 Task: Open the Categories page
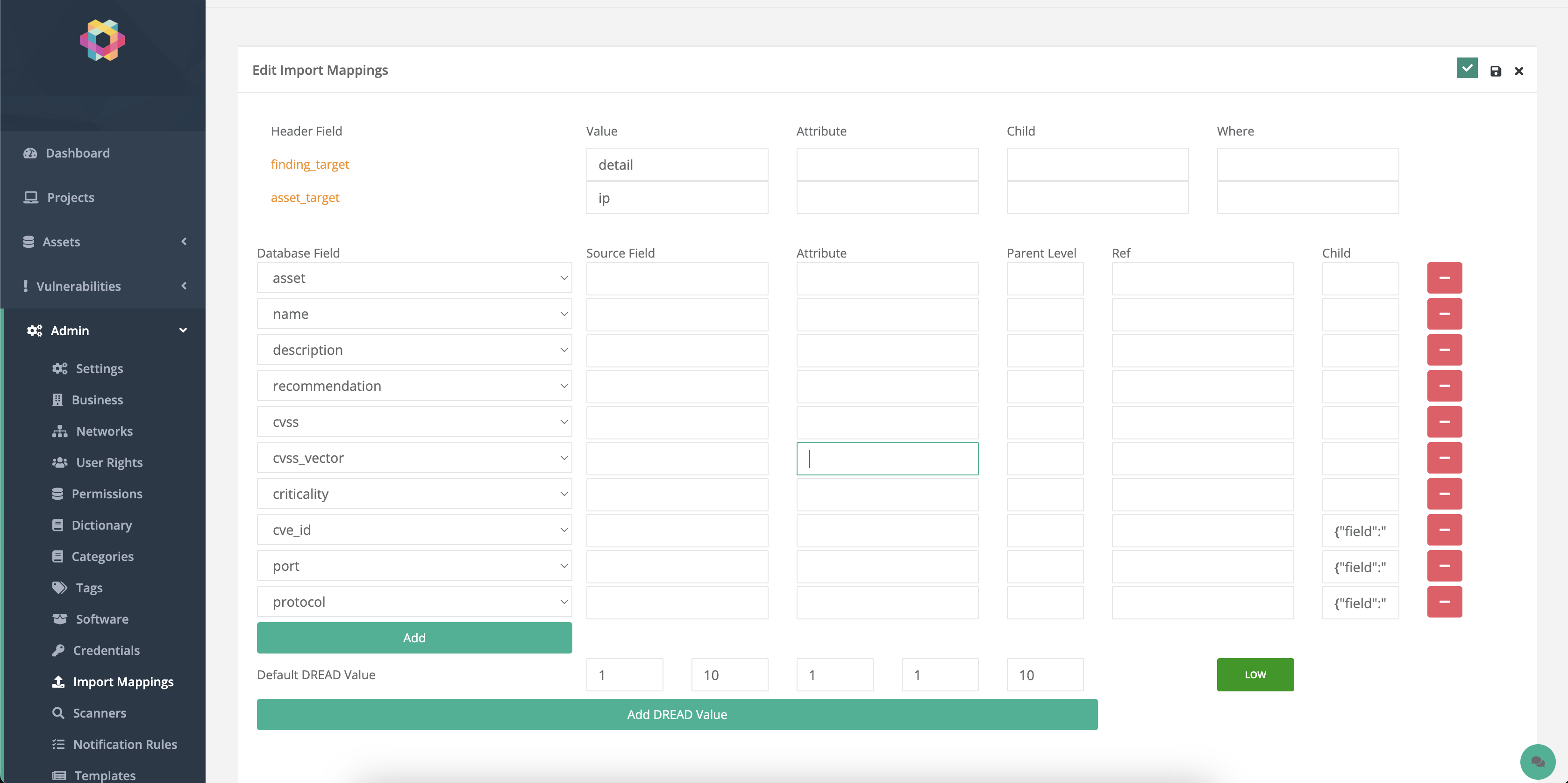tap(102, 556)
